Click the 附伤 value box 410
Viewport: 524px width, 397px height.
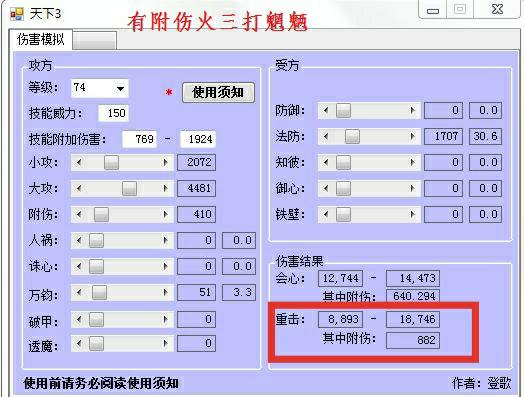196,214
